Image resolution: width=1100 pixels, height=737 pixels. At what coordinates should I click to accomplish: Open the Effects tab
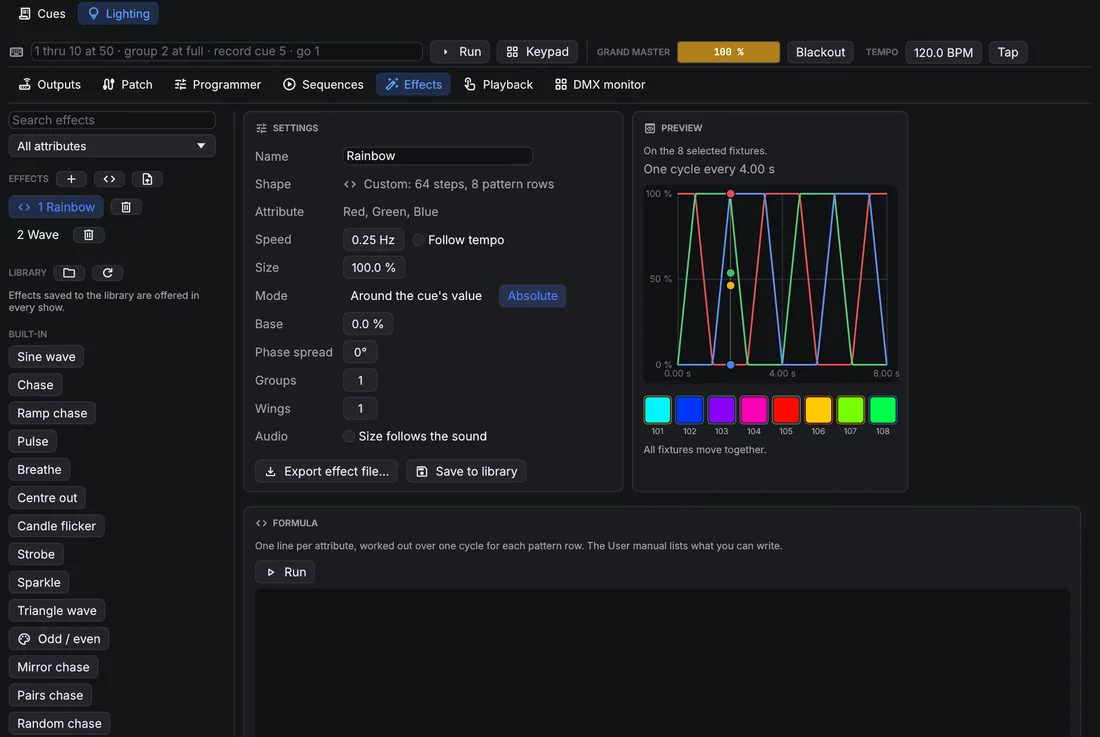point(413,84)
